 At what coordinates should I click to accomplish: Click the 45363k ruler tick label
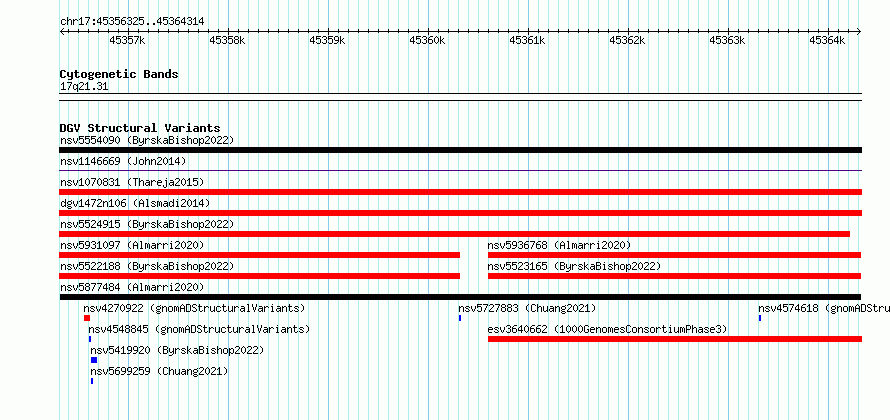pyautogui.click(x=727, y=40)
